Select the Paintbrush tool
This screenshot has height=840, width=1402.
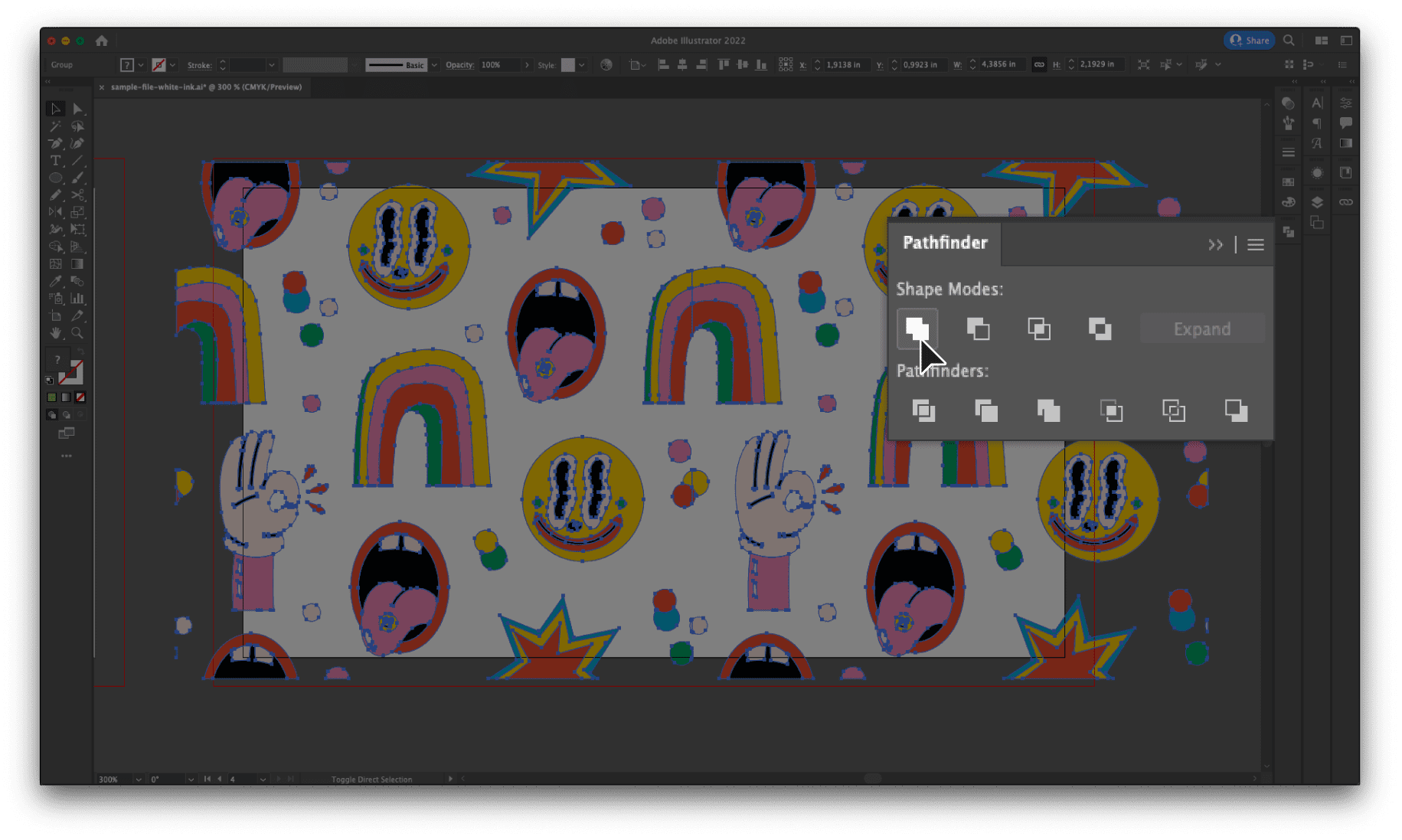tap(77, 178)
